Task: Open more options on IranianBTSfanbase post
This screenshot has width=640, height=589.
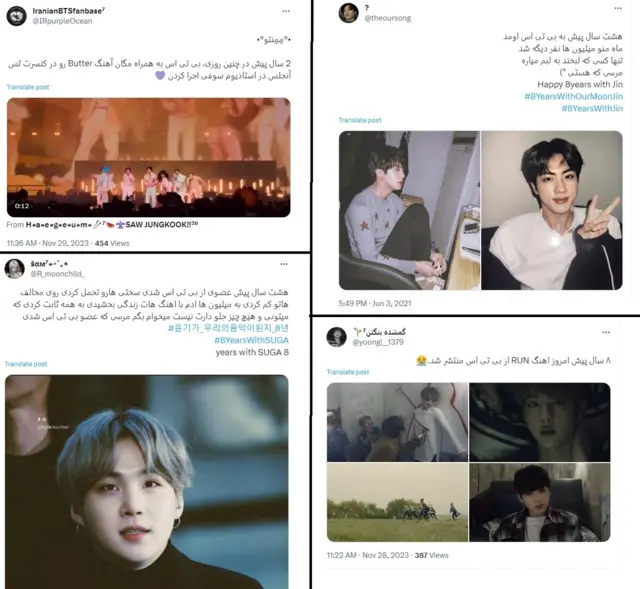Action: (x=286, y=11)
